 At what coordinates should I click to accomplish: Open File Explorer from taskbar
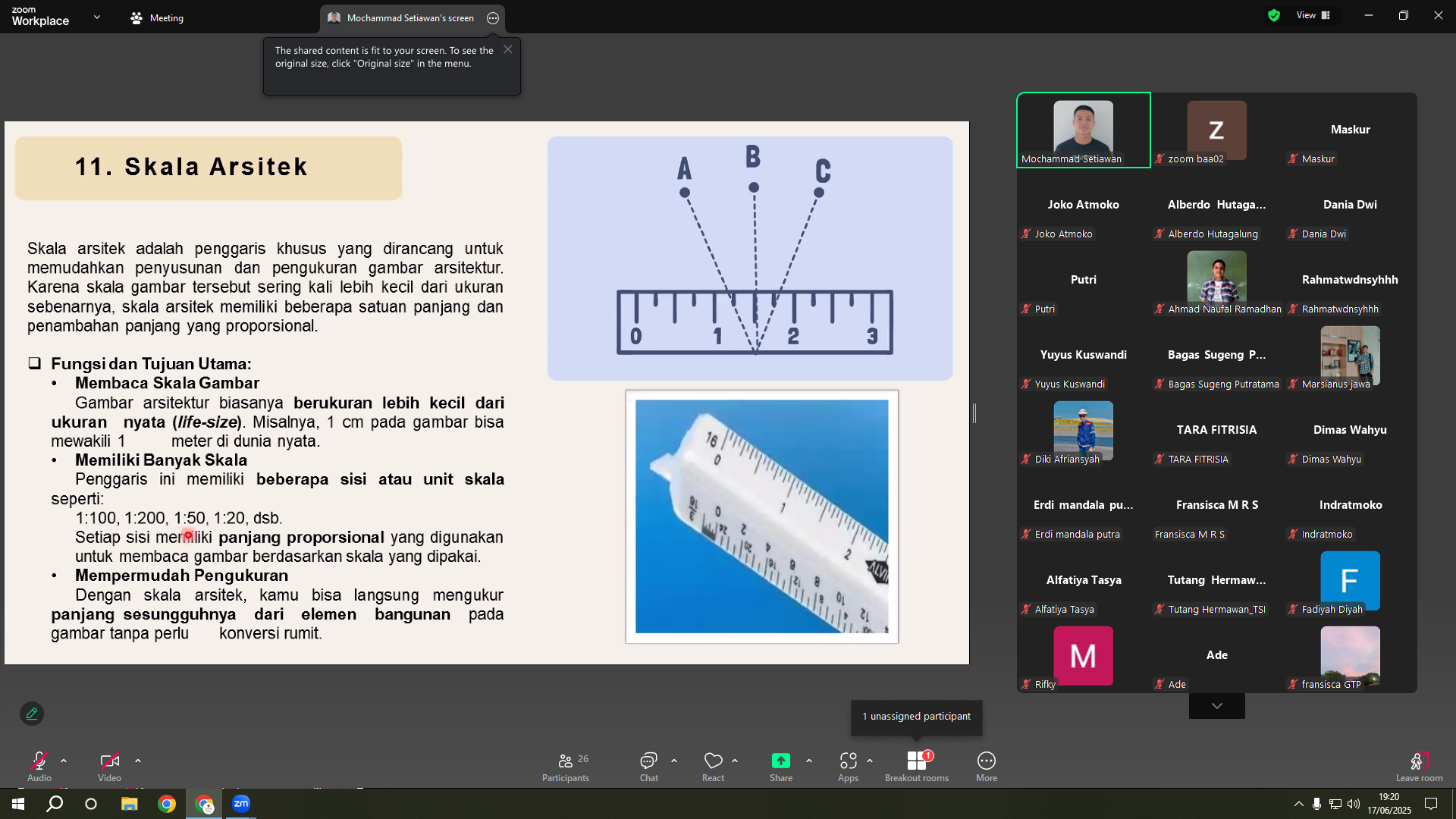[130, 804]
